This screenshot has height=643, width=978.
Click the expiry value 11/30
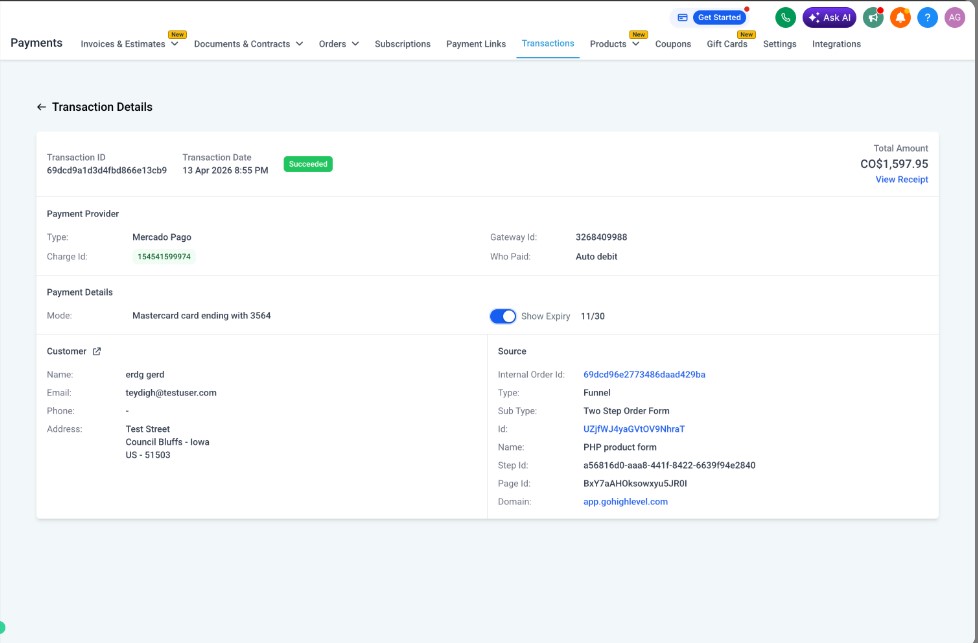[x=593, y=316]
